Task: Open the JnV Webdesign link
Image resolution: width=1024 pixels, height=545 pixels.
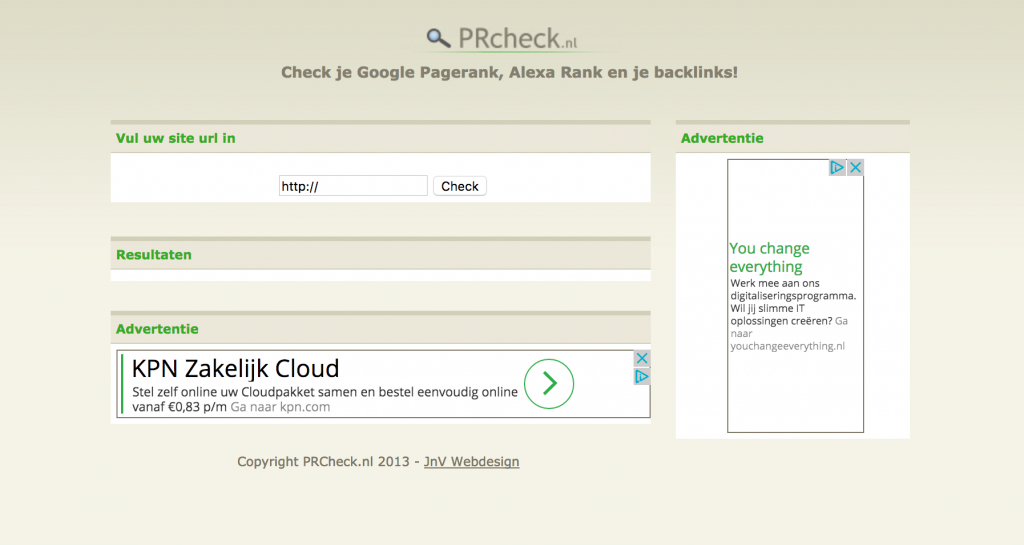Action: pos(471,462)
